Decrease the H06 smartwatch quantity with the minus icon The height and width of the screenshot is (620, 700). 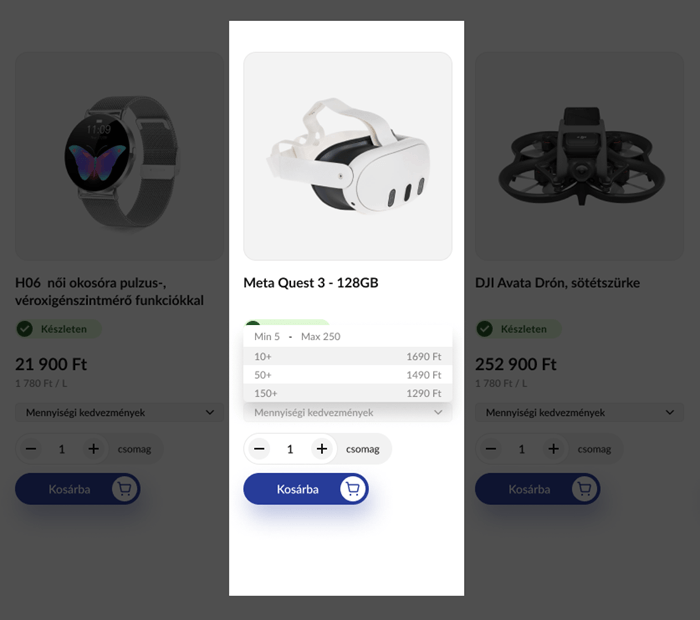coord(31,449)
